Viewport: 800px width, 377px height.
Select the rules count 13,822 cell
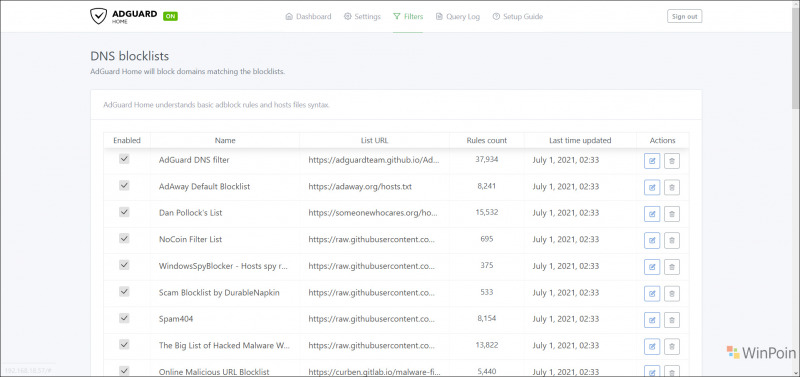(487, 345)
